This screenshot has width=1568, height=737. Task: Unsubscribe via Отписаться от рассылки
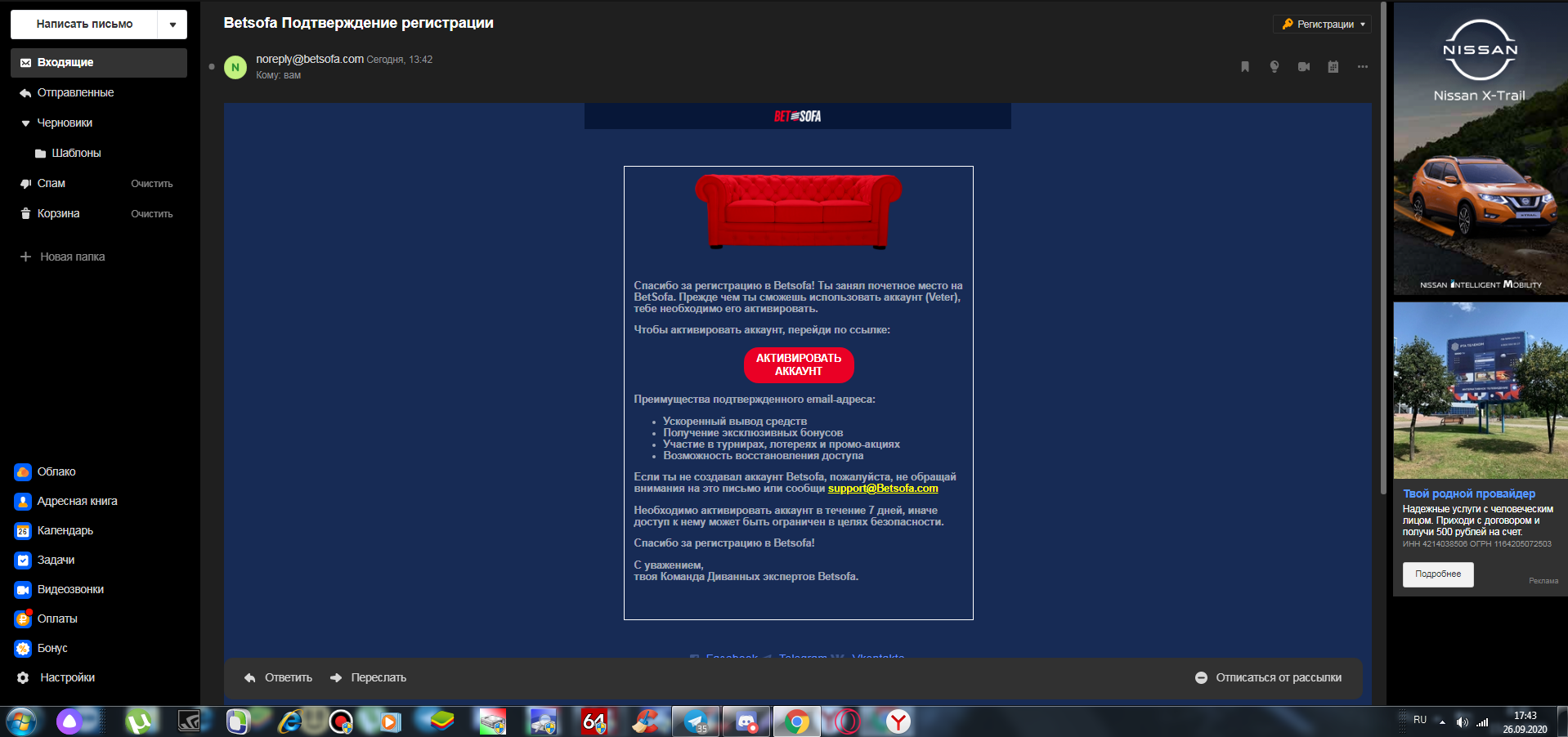[x=1269, y=677]
